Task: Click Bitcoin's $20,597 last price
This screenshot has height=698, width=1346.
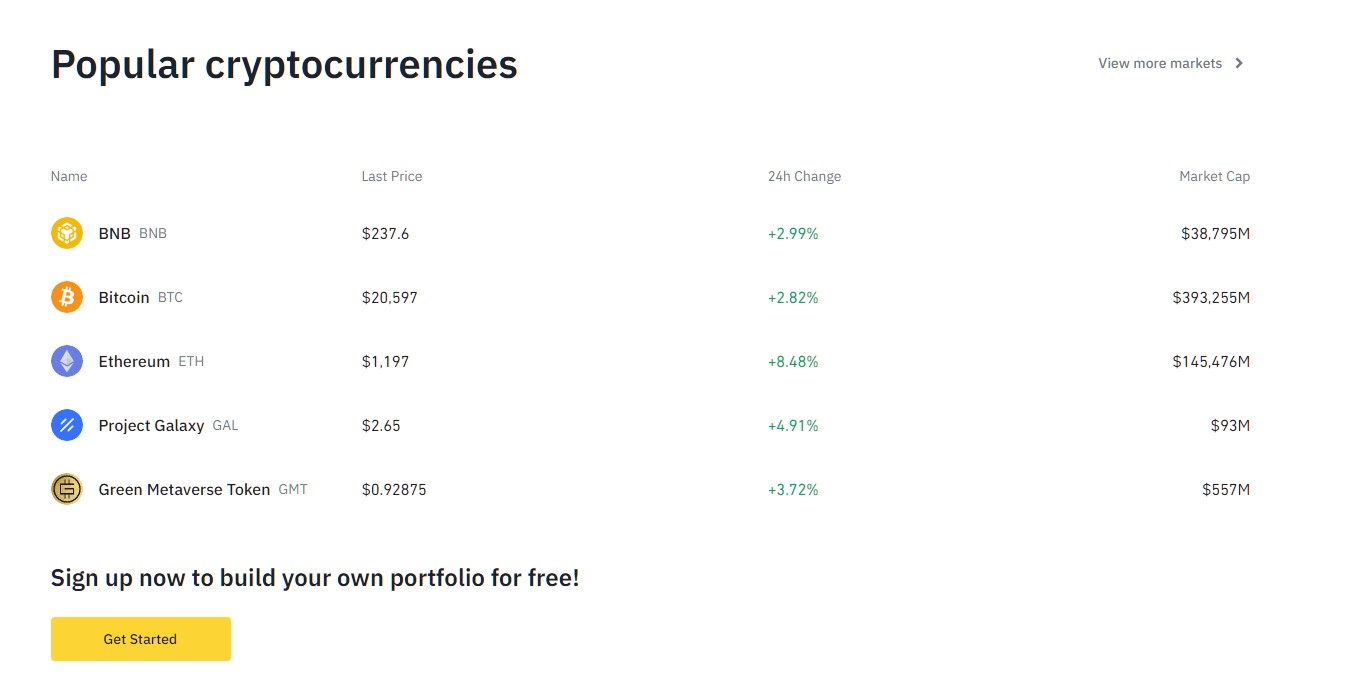Action: [390, 297]
